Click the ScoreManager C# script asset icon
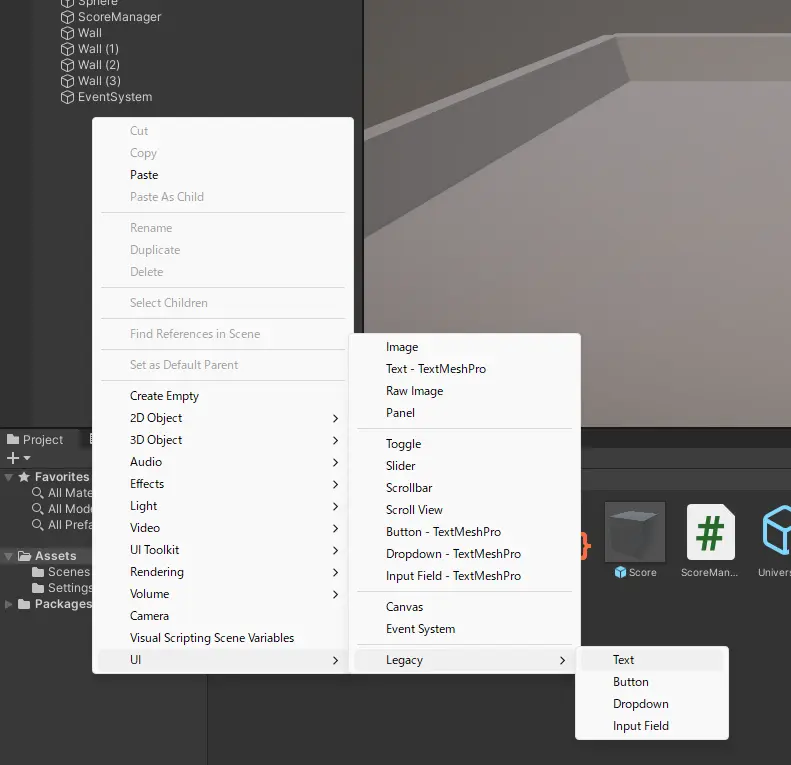 coord(710,532)
